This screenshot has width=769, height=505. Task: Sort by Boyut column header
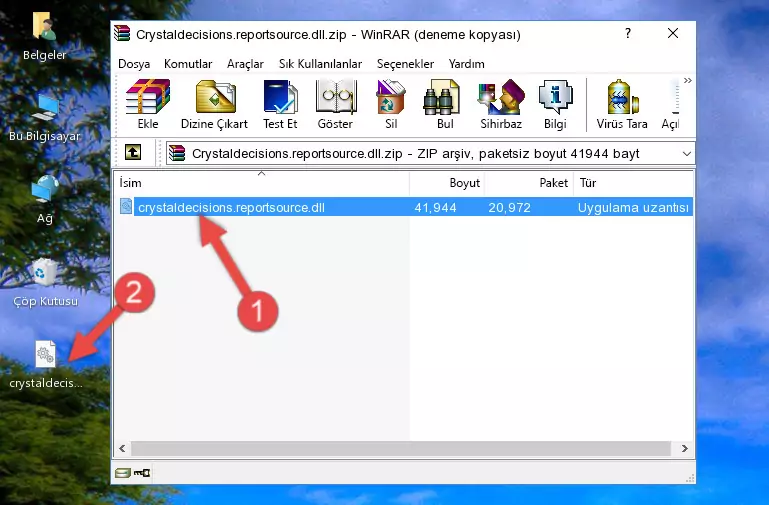point(447,182)
